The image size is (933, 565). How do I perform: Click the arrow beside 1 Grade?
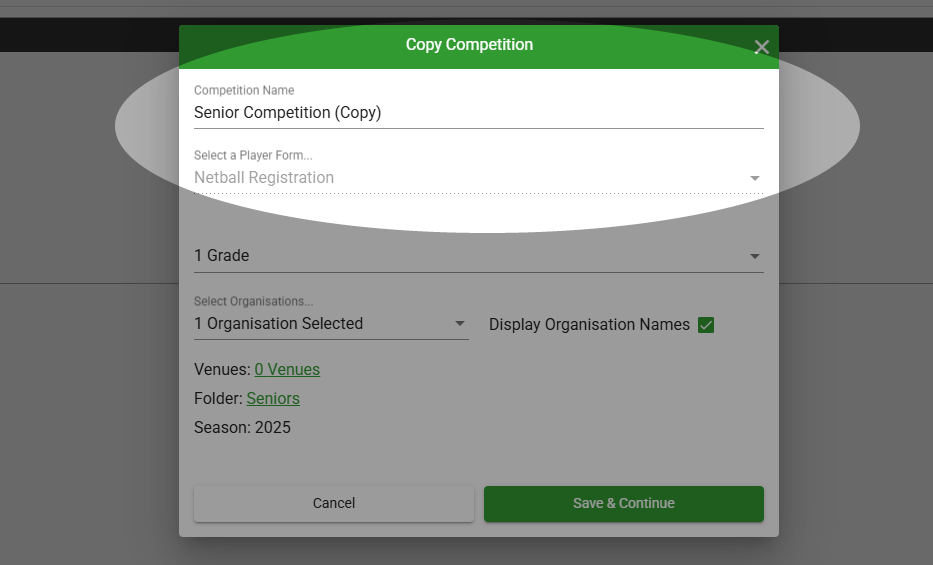point(755,257)
